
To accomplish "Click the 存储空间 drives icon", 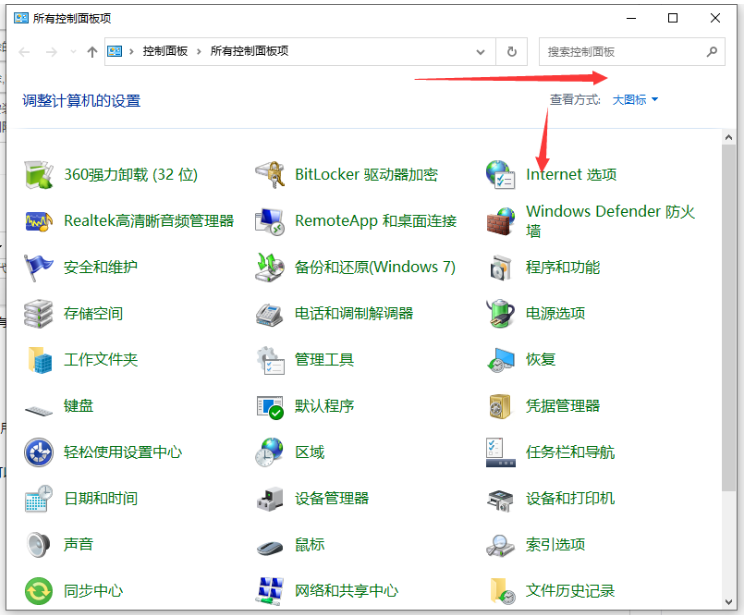I will [x=38, y=314].
